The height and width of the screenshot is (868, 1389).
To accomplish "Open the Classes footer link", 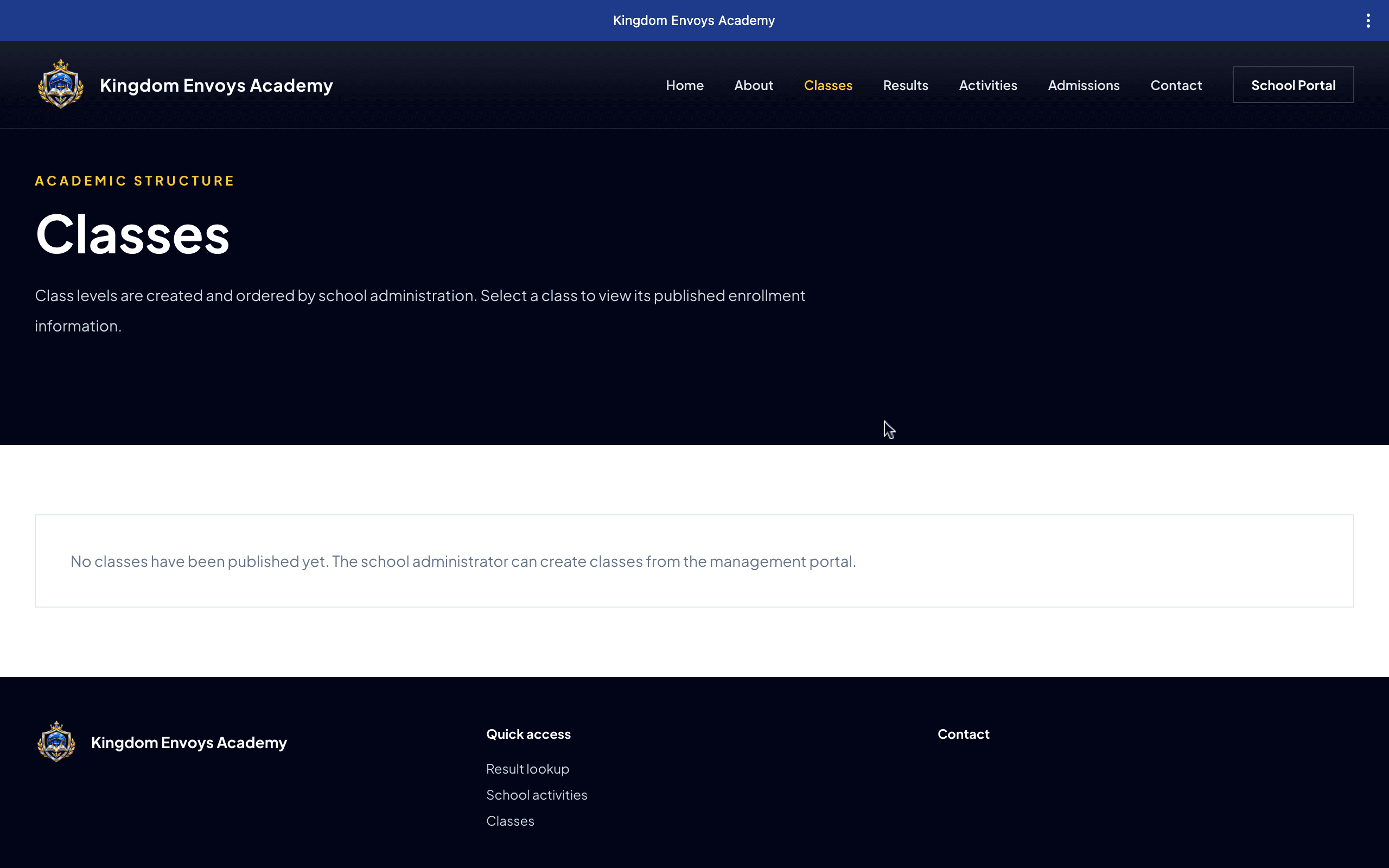I will click(x=510, y=821).
